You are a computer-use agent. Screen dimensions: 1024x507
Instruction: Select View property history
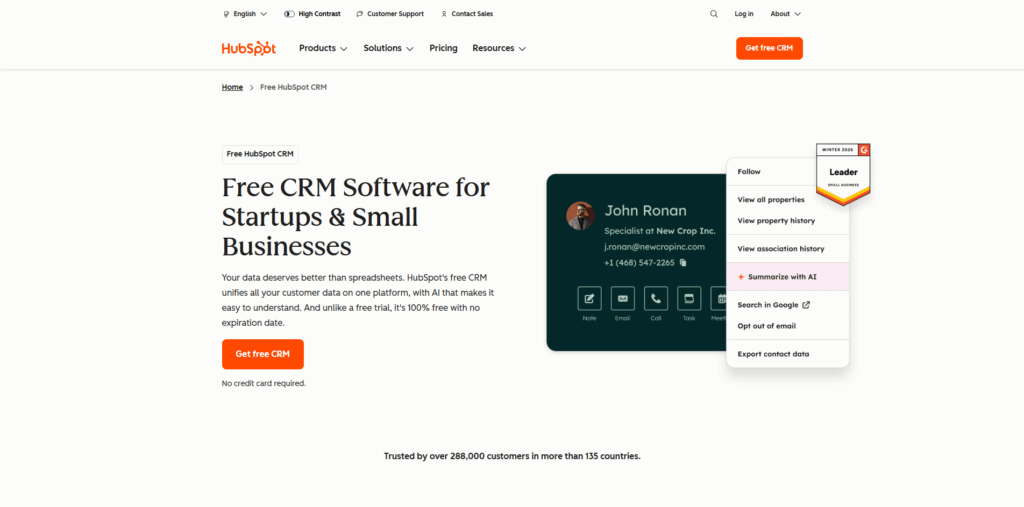776,221
